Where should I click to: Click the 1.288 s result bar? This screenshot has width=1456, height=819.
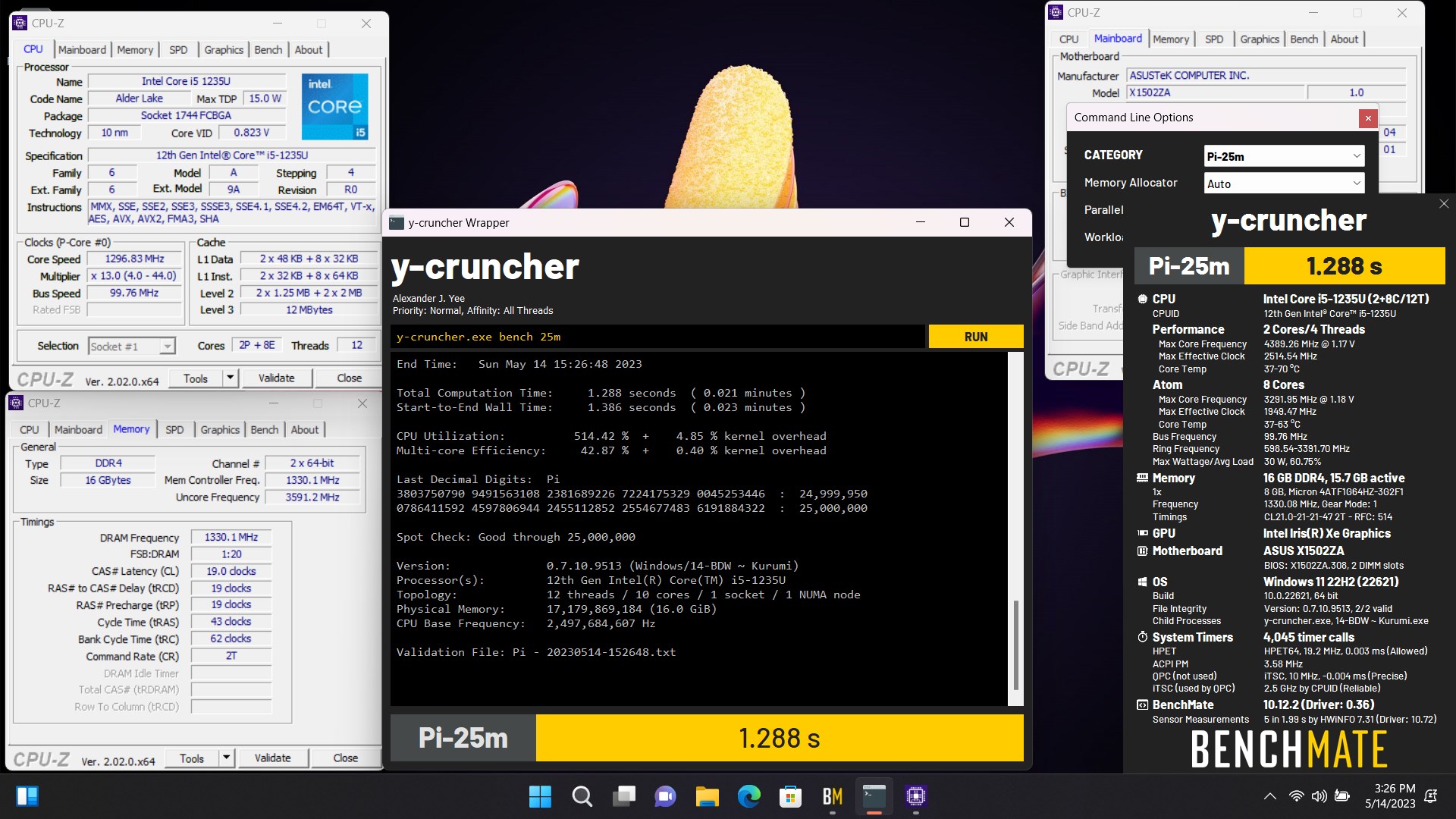click(x=780, y=738)
